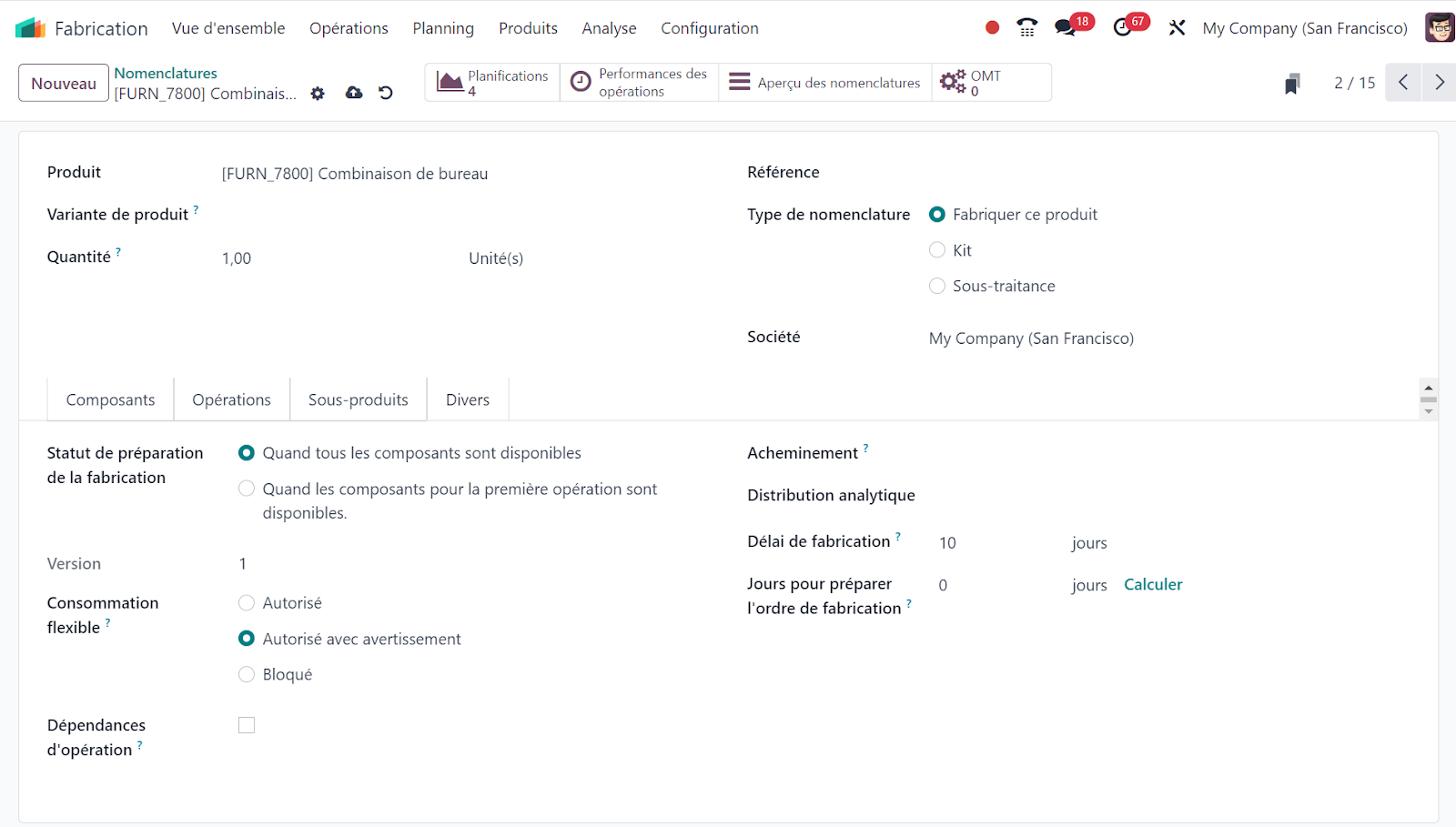Choose Sous-traitance radio option

pyautogui.click(x=937, y=286)
